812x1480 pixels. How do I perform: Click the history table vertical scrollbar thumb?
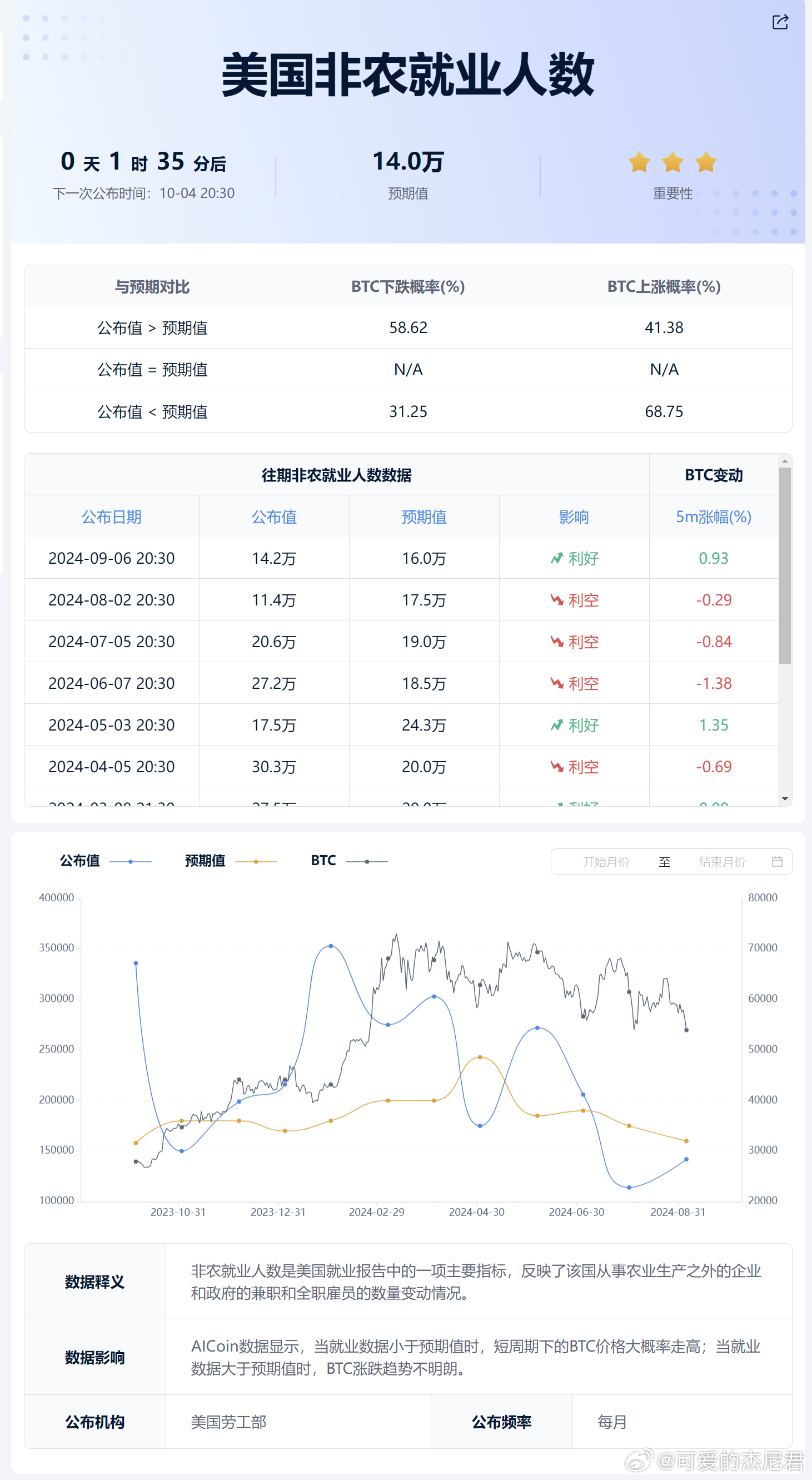click(x=784, y=566)
